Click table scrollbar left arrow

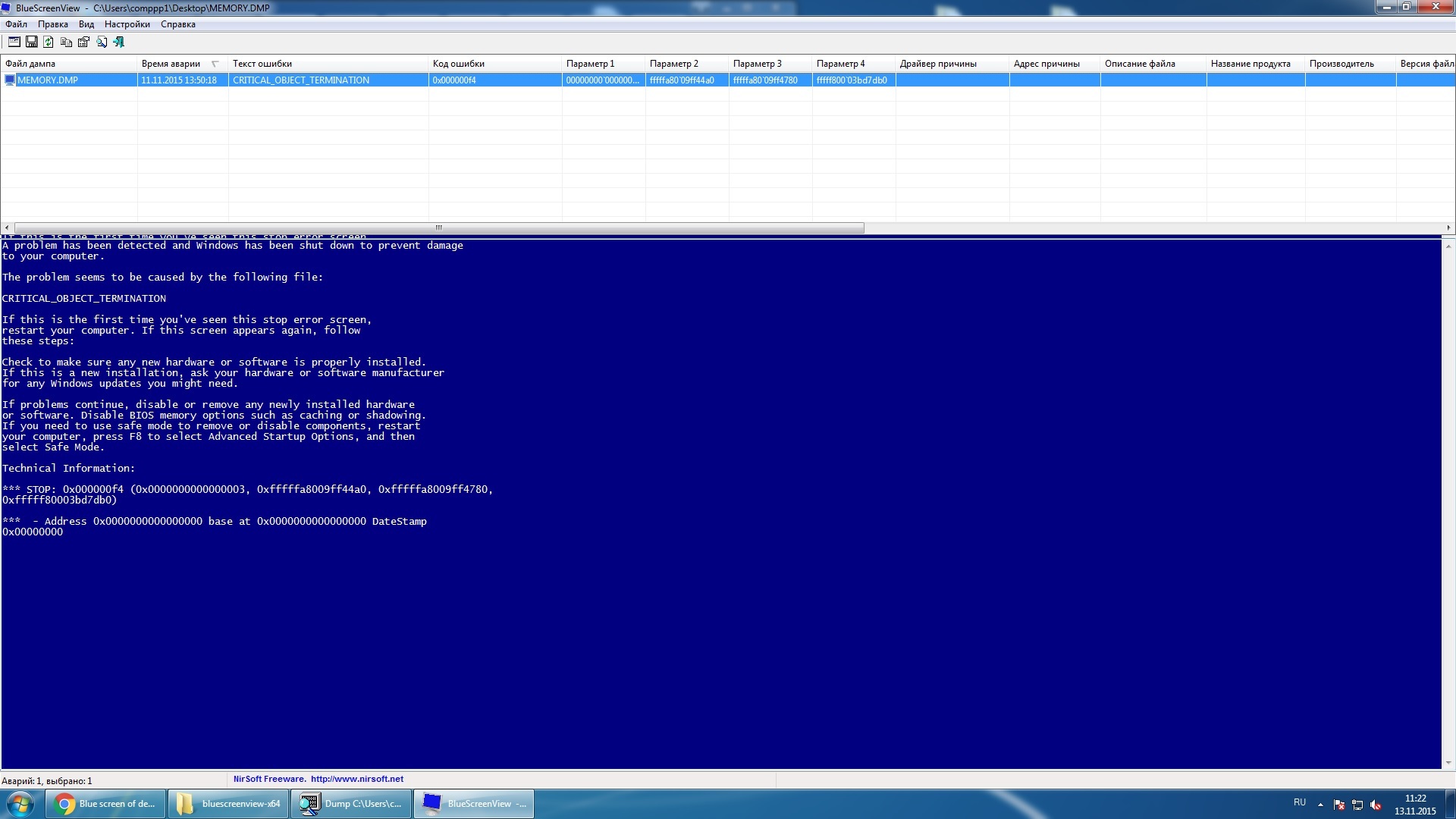click(7, 227)
